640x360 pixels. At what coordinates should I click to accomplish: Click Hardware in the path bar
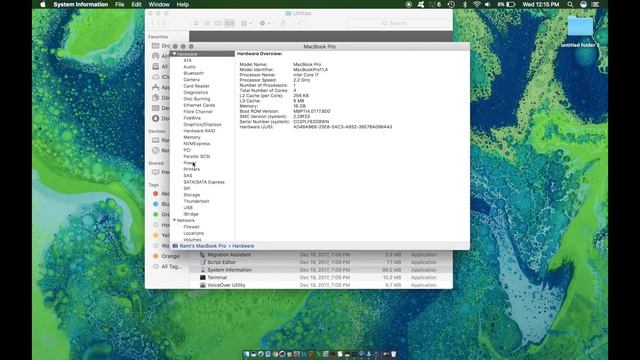pos(243,246)
